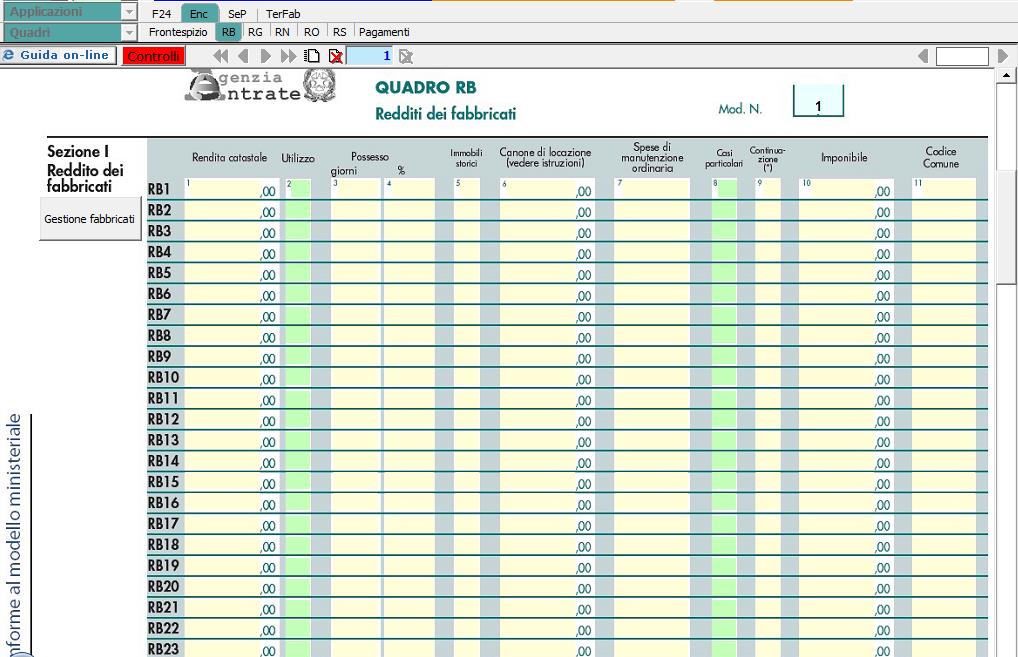Click the module number field in toolbar
The height and width of the screenshot is (657, 1018).
coord(370,56)
